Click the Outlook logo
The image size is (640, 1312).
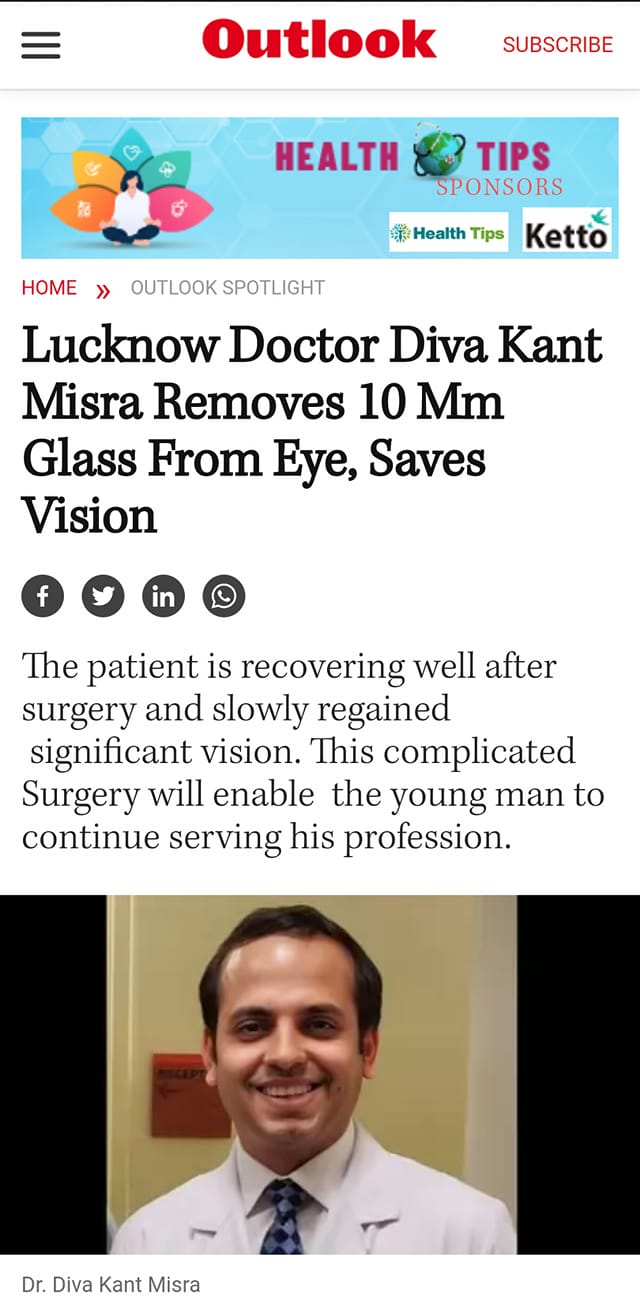tap(319, 42)
